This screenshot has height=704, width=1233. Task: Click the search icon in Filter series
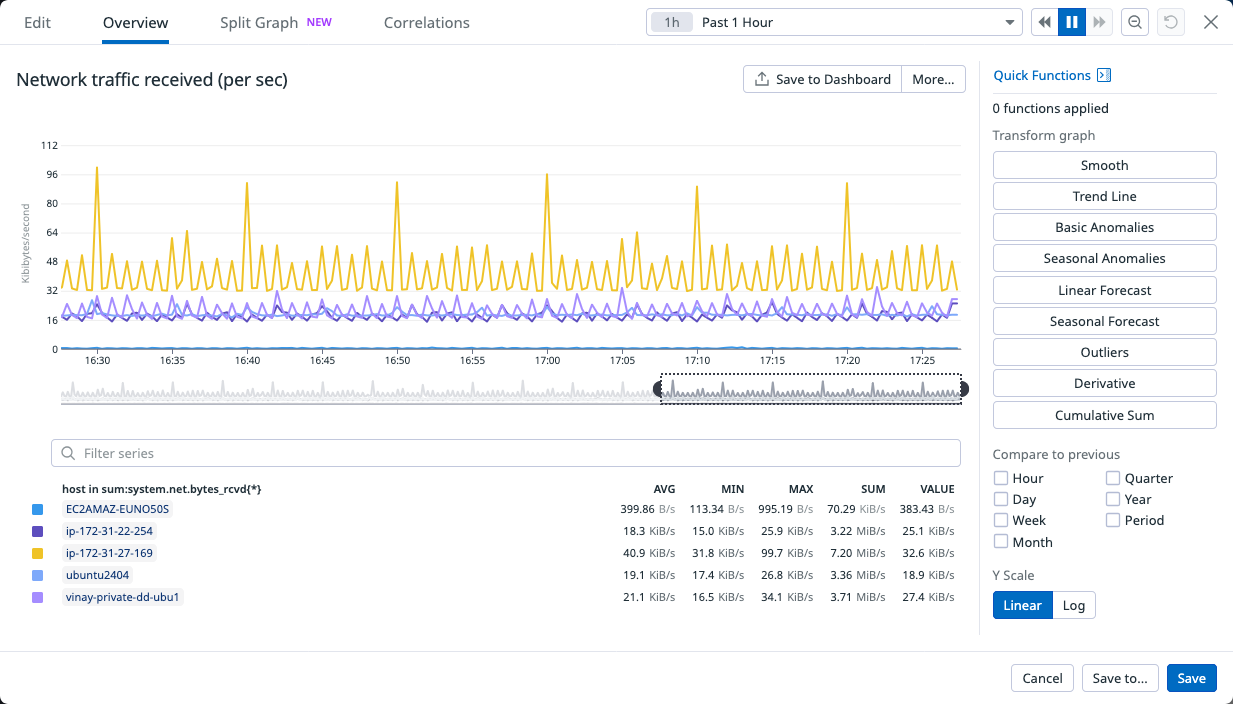[x=67, y=453]
